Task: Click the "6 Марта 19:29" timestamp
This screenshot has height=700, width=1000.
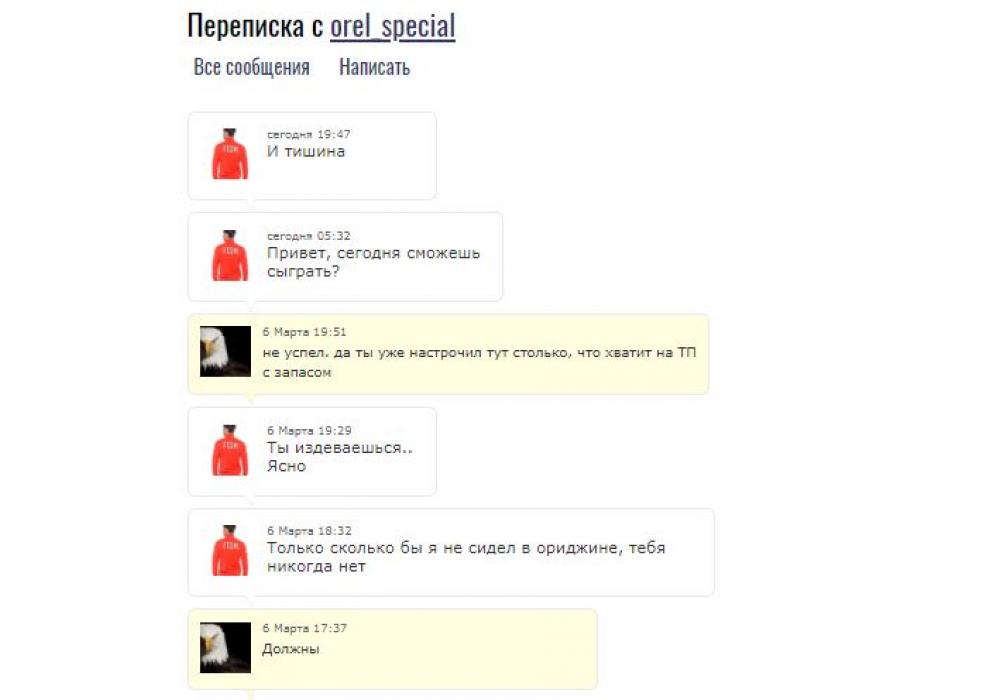Action: 309,430
